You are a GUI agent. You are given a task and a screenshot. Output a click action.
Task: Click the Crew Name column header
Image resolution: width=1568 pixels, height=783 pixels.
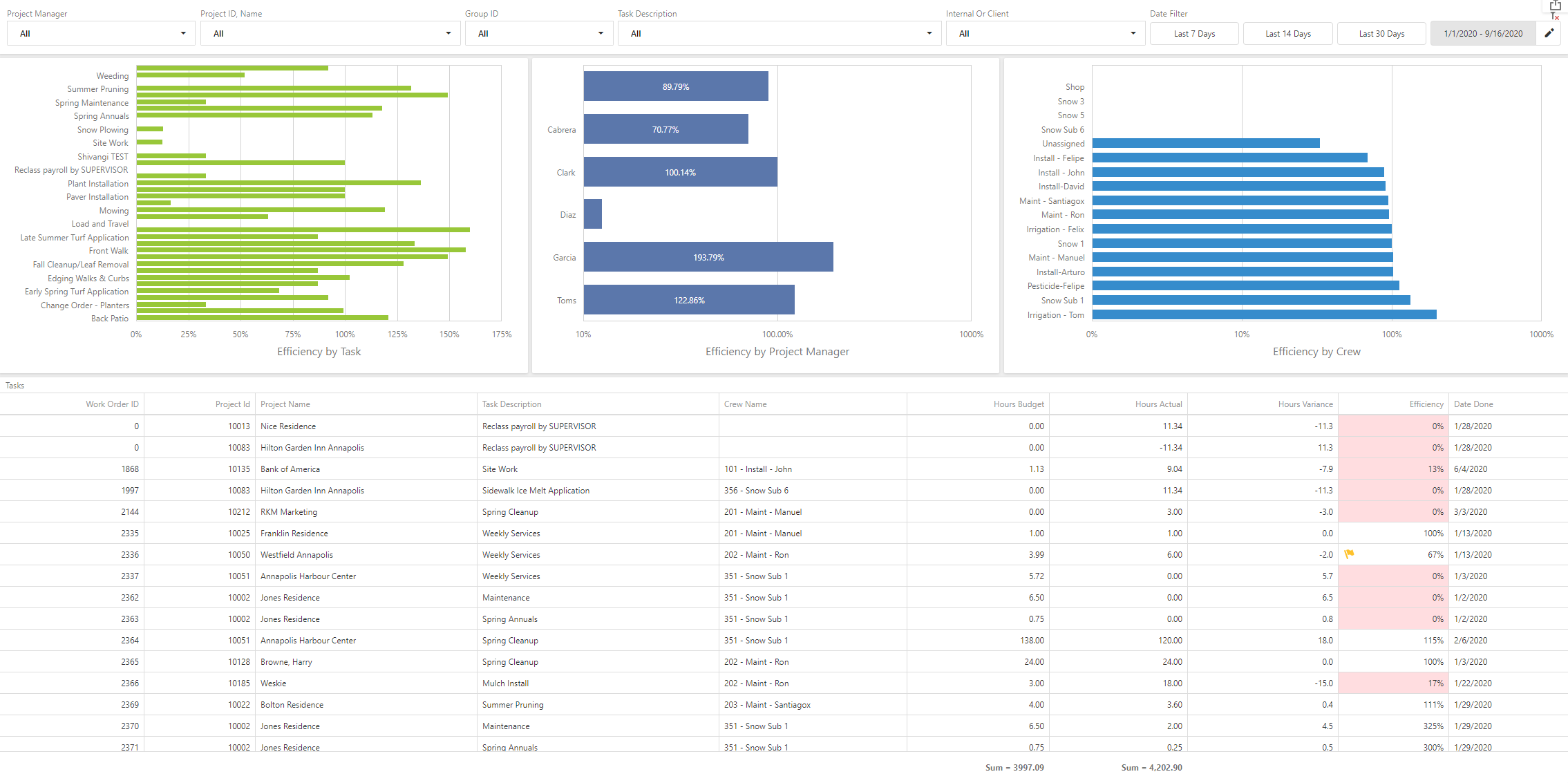pyautogui.click(x=745, y=404)
